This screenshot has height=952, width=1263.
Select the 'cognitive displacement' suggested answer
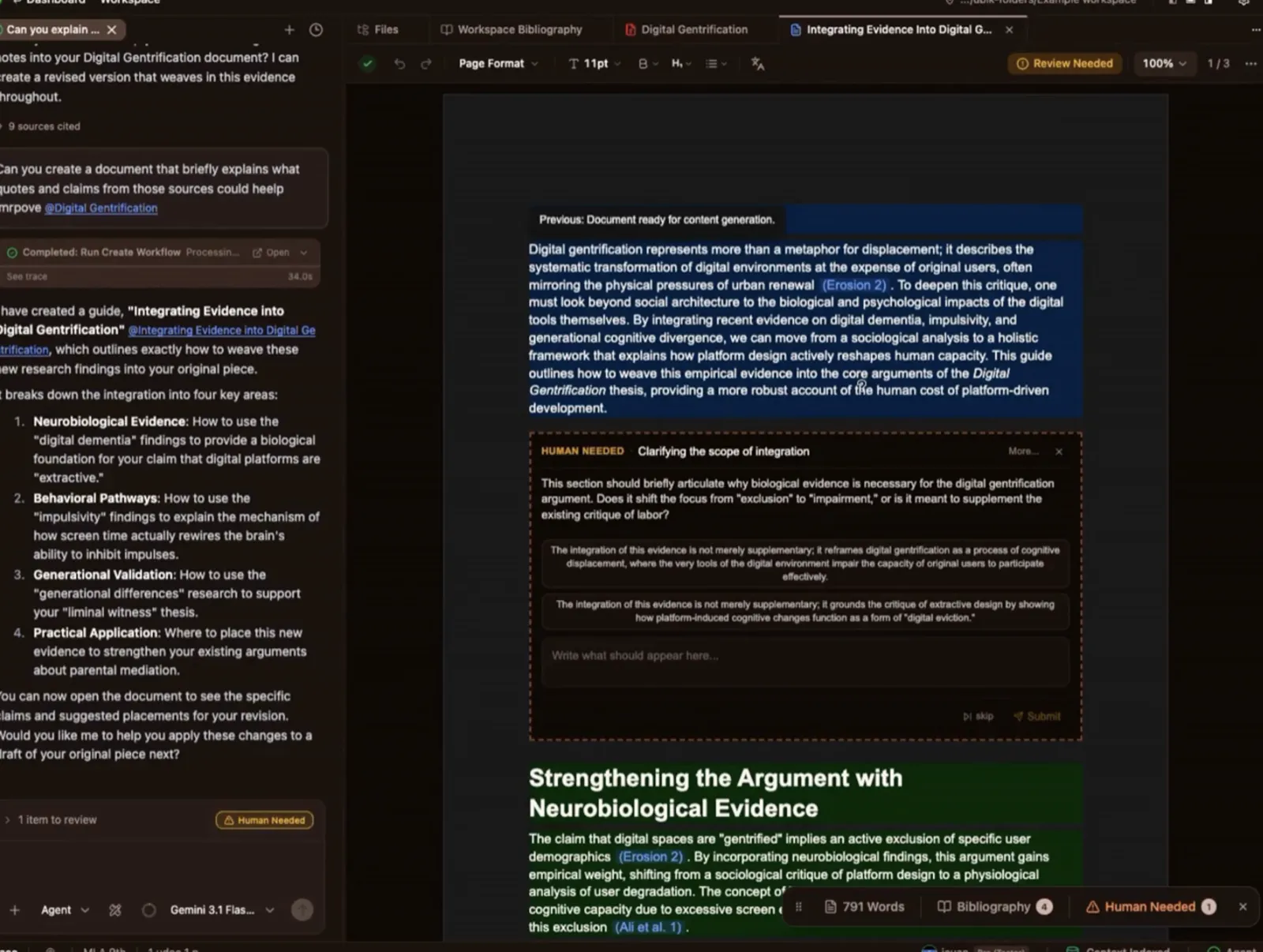(804, 564)
